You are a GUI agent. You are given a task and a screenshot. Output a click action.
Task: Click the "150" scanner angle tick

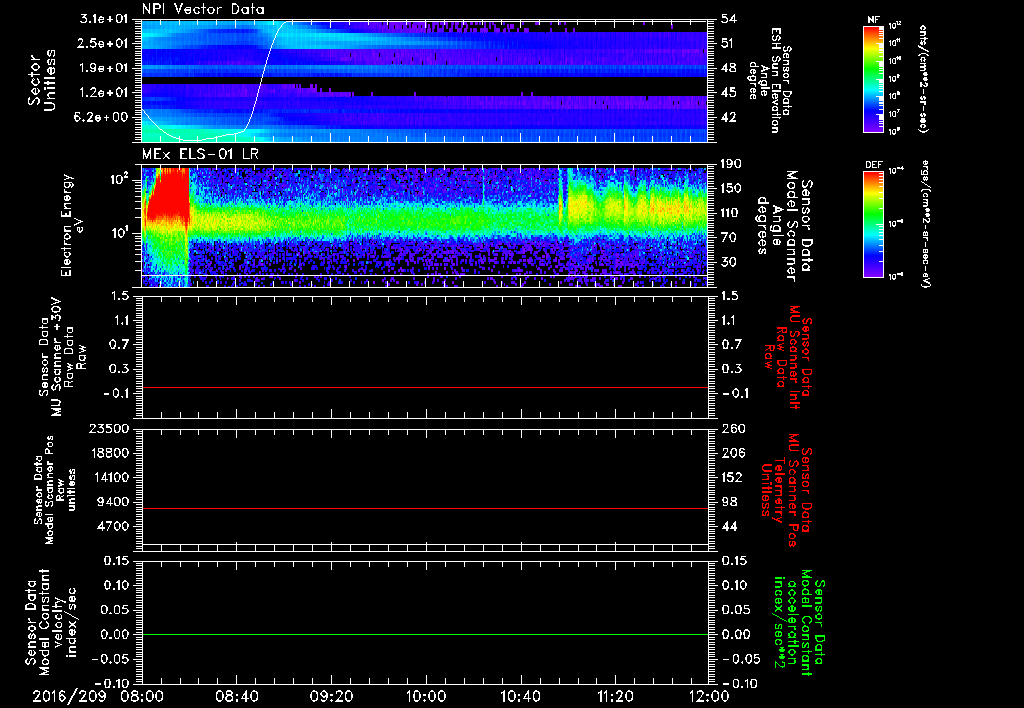point(731,188)
